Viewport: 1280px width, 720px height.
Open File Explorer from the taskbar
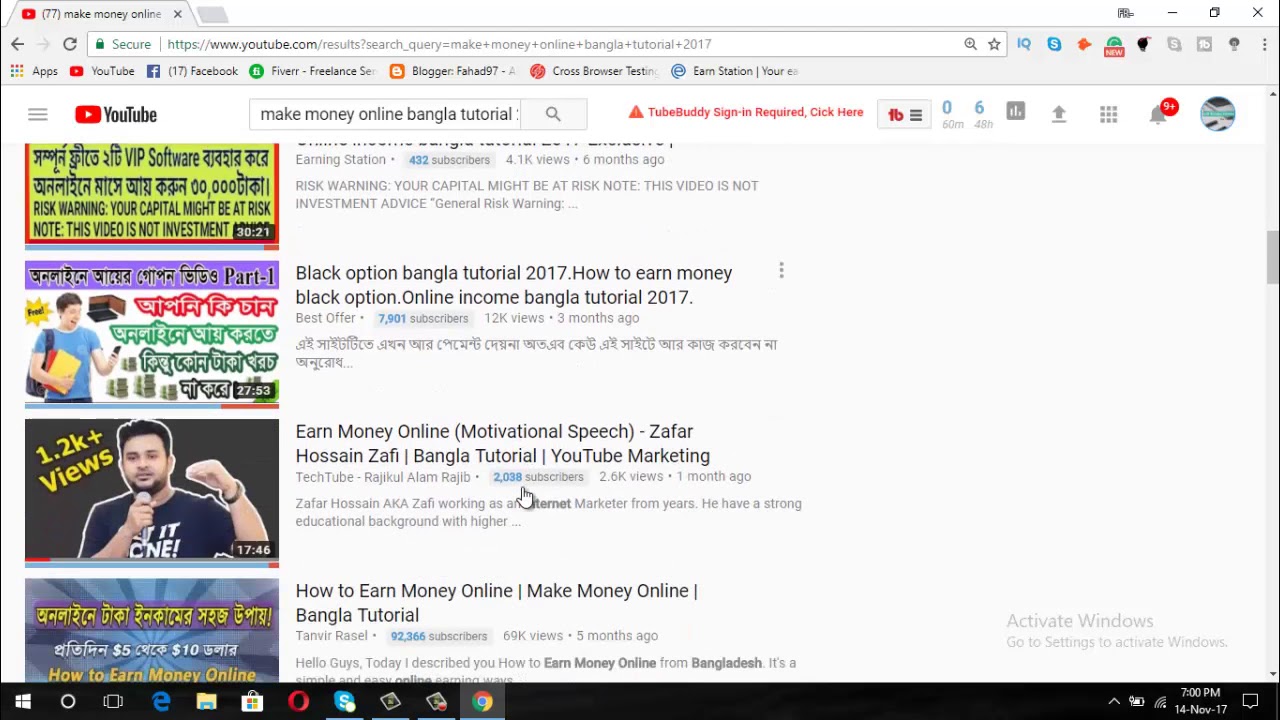click(206, 702)
